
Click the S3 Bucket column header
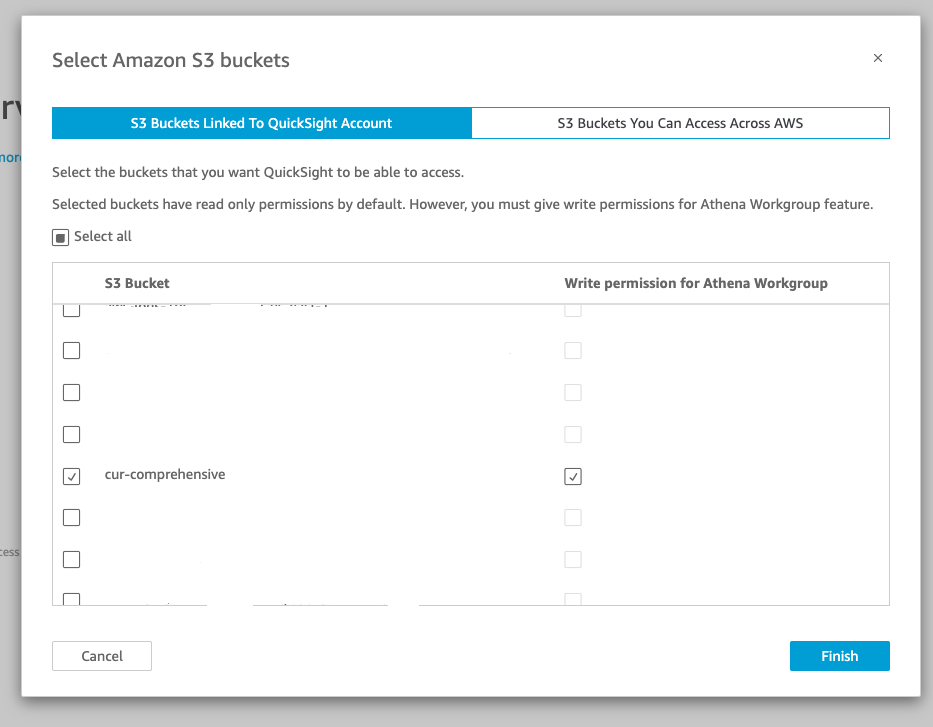(137, 283)
